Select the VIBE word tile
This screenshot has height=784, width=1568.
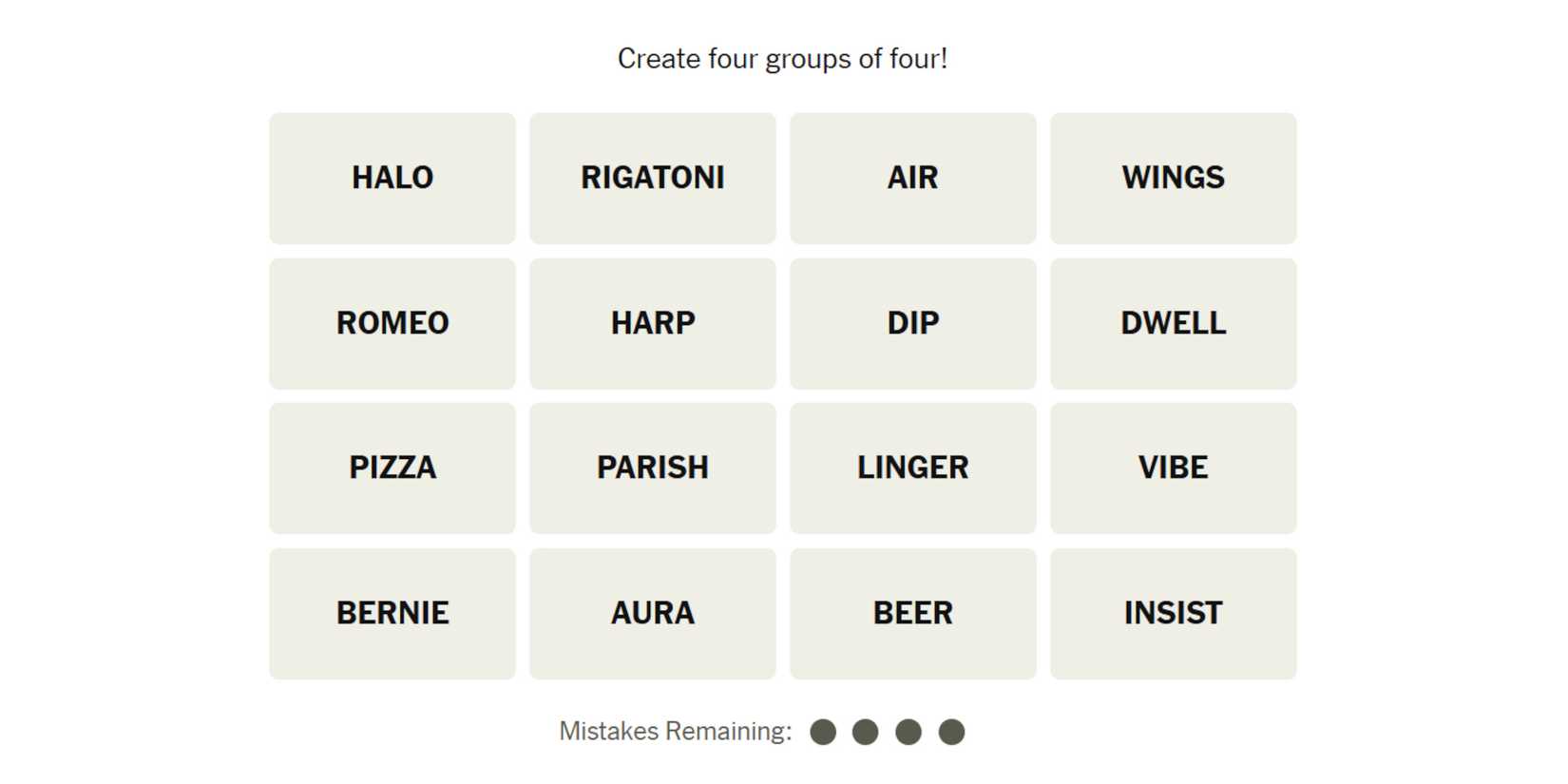click(1173, 468)
